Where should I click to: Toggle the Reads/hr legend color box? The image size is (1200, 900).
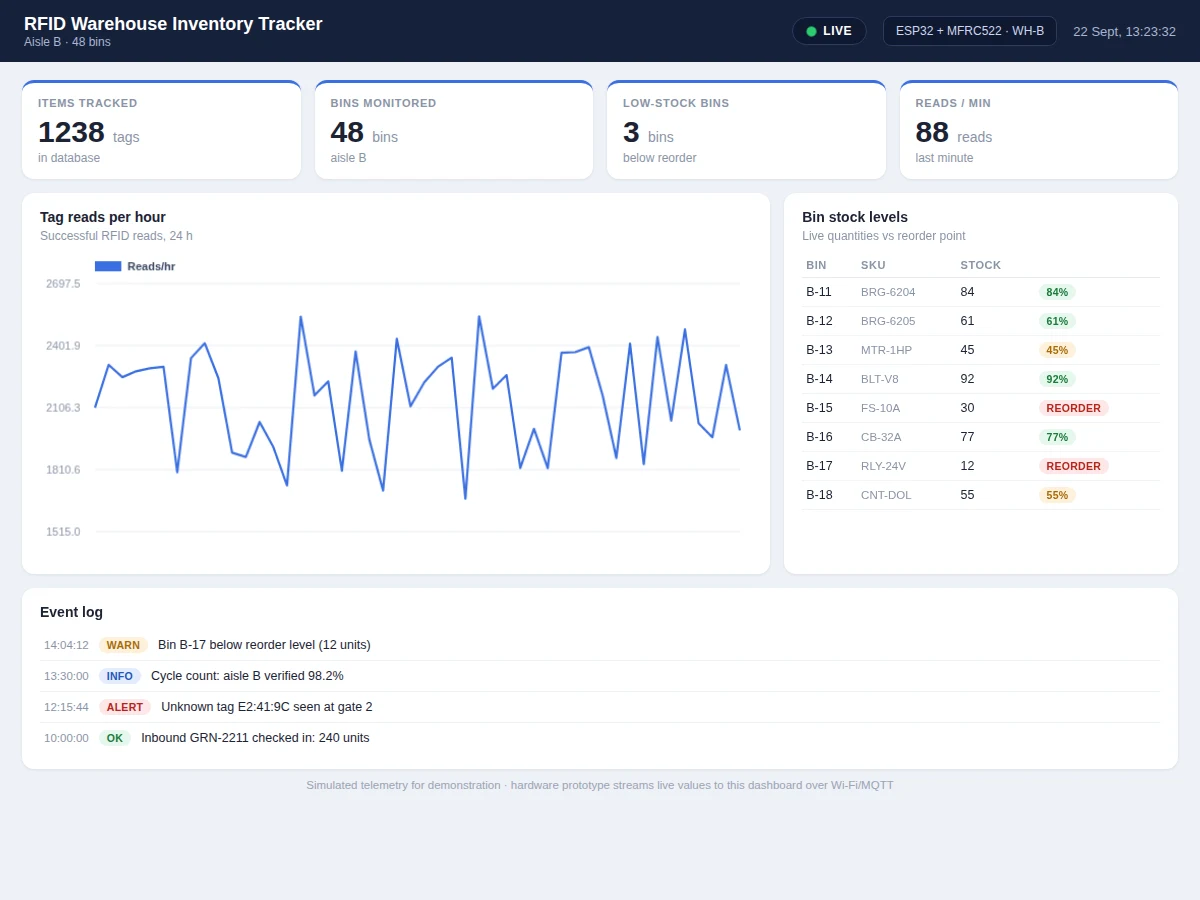point(108,266)
